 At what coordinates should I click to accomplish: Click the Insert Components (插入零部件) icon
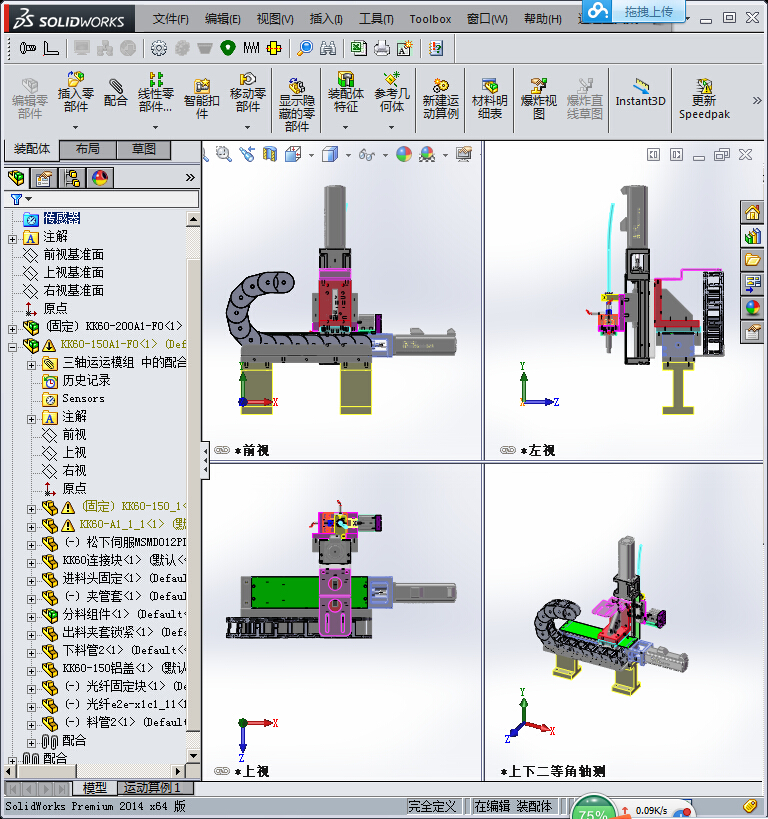click(x=76, y=92)
